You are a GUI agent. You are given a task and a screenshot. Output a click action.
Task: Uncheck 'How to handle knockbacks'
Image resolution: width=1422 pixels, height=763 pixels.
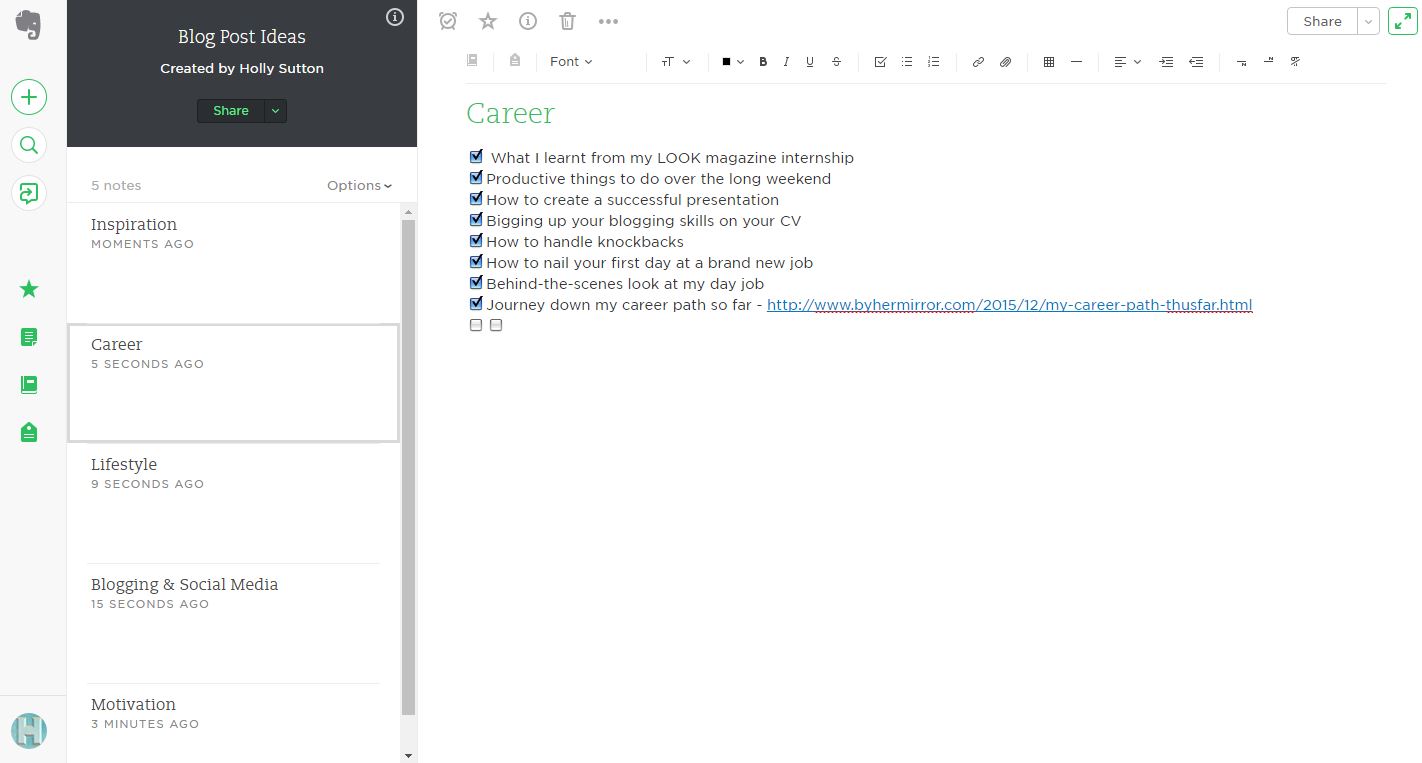(476, 240)
